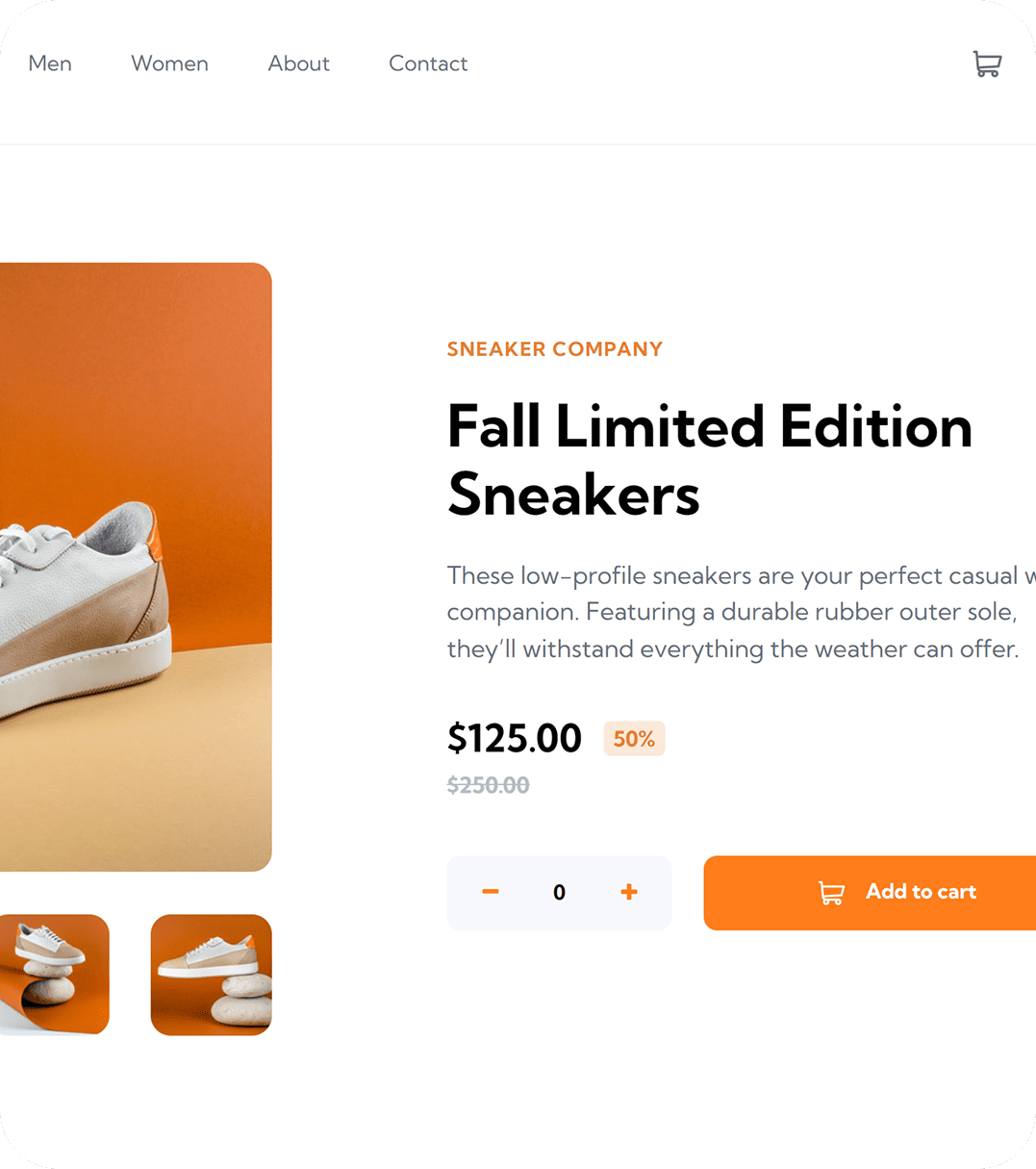The height and width of the screenshot is (1169, 1036).
Task: Click the orange heel tab on the sneaker
Action: tap(154, 539)
